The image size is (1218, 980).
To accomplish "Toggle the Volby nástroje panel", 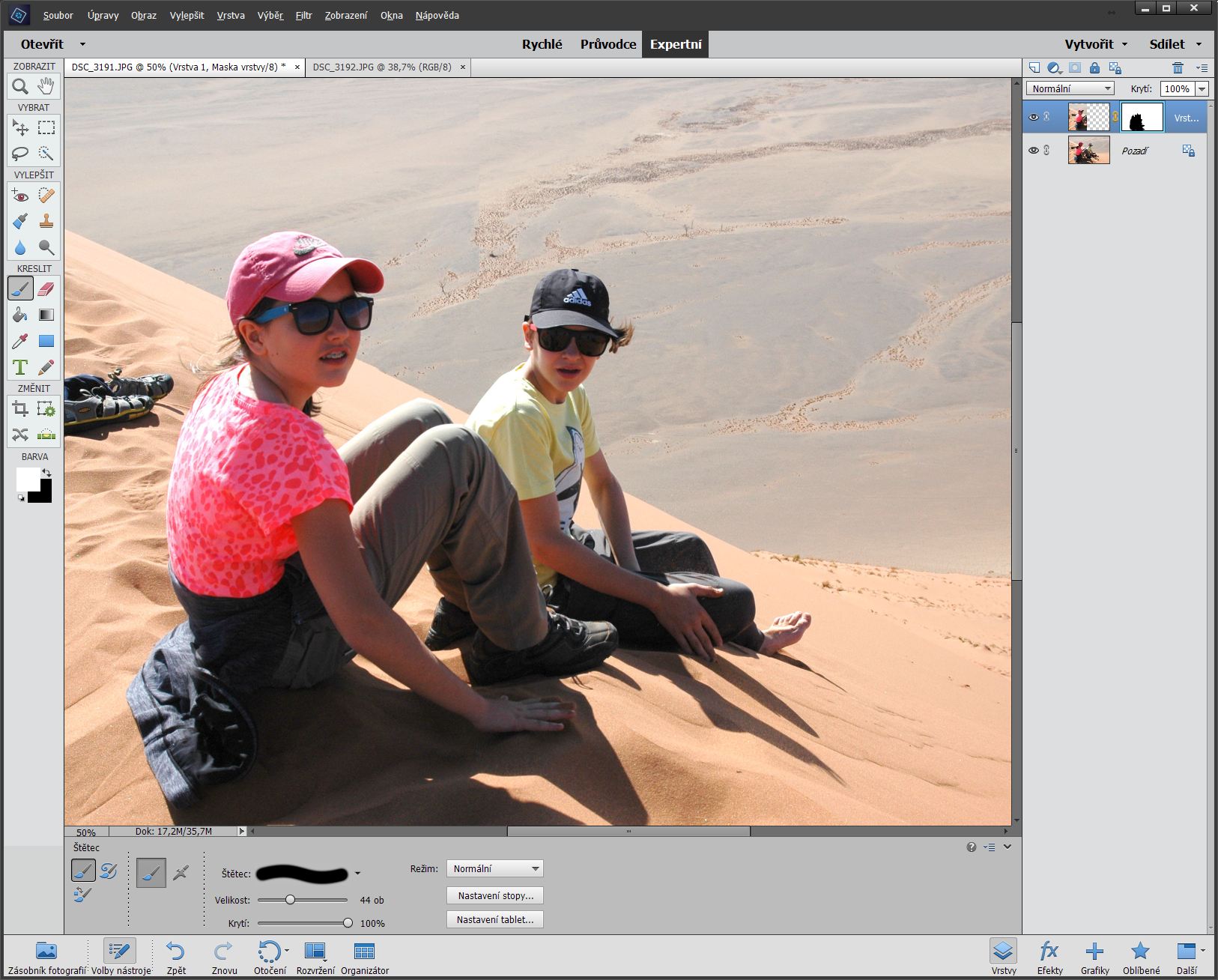I will pyautogui.click(x=120, y=958).
